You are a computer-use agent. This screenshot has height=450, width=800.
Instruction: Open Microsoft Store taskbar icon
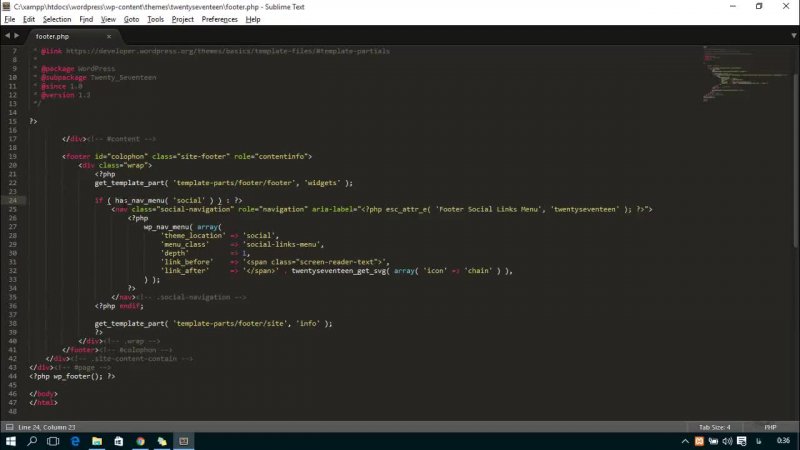118,441
